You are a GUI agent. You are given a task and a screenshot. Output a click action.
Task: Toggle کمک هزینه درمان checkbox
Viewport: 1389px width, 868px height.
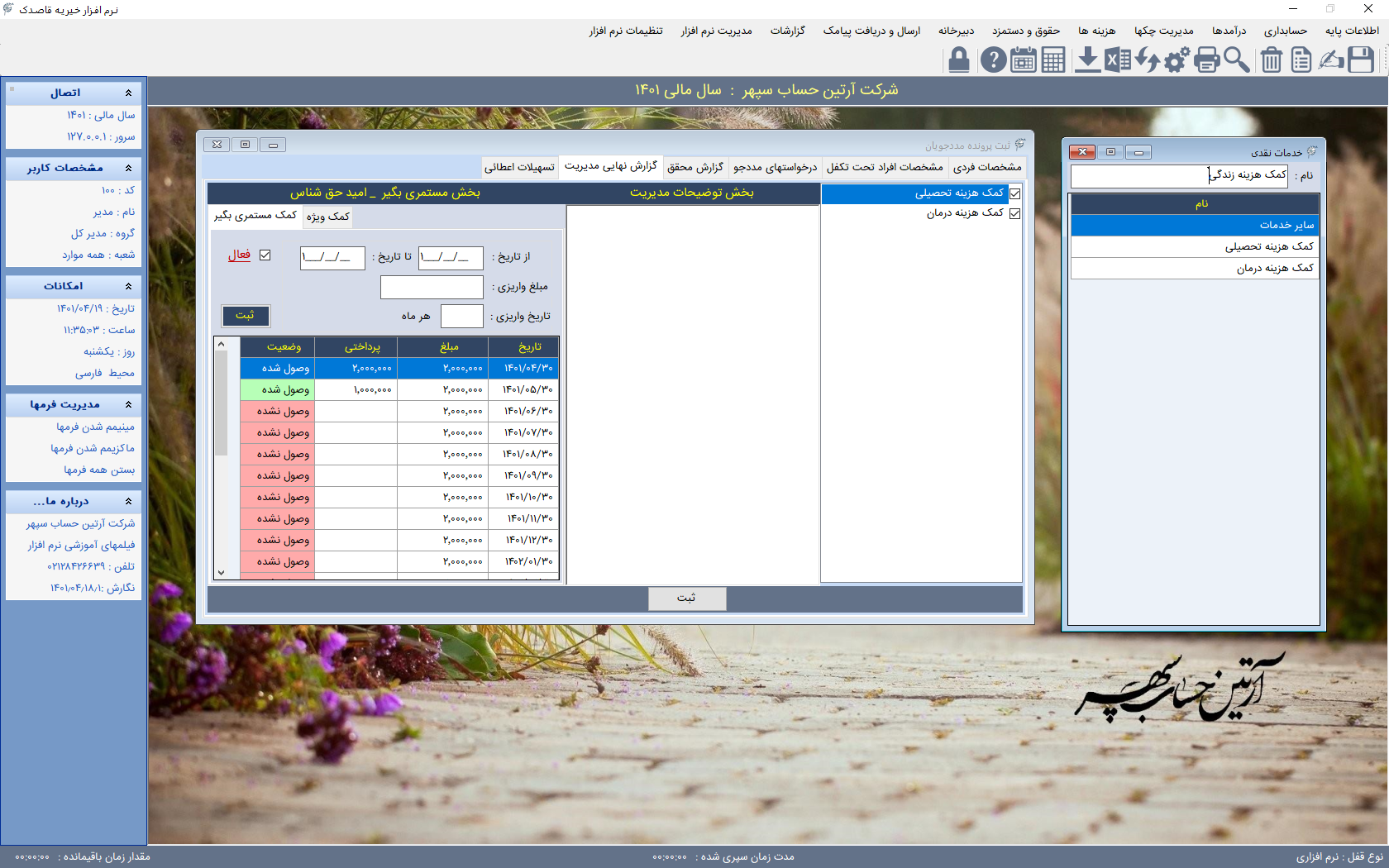[1014, 213]
